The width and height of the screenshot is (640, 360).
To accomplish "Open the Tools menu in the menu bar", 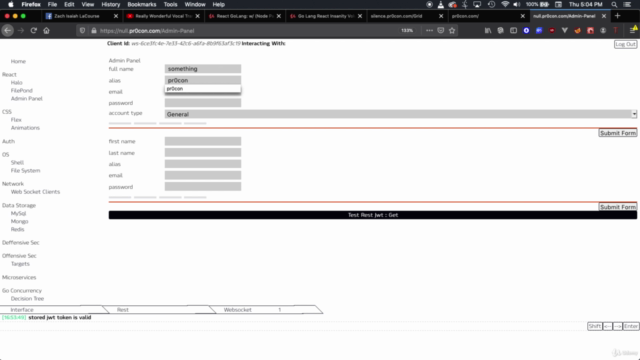I will 170,4.
